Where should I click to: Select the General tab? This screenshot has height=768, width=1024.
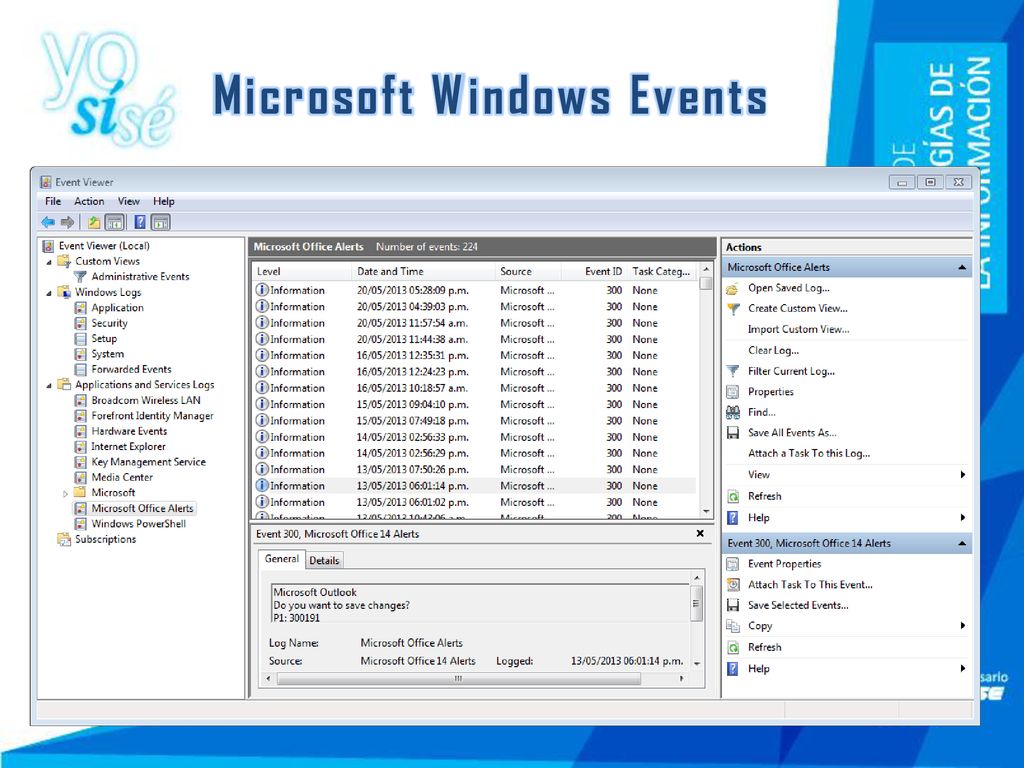(281, 559)
